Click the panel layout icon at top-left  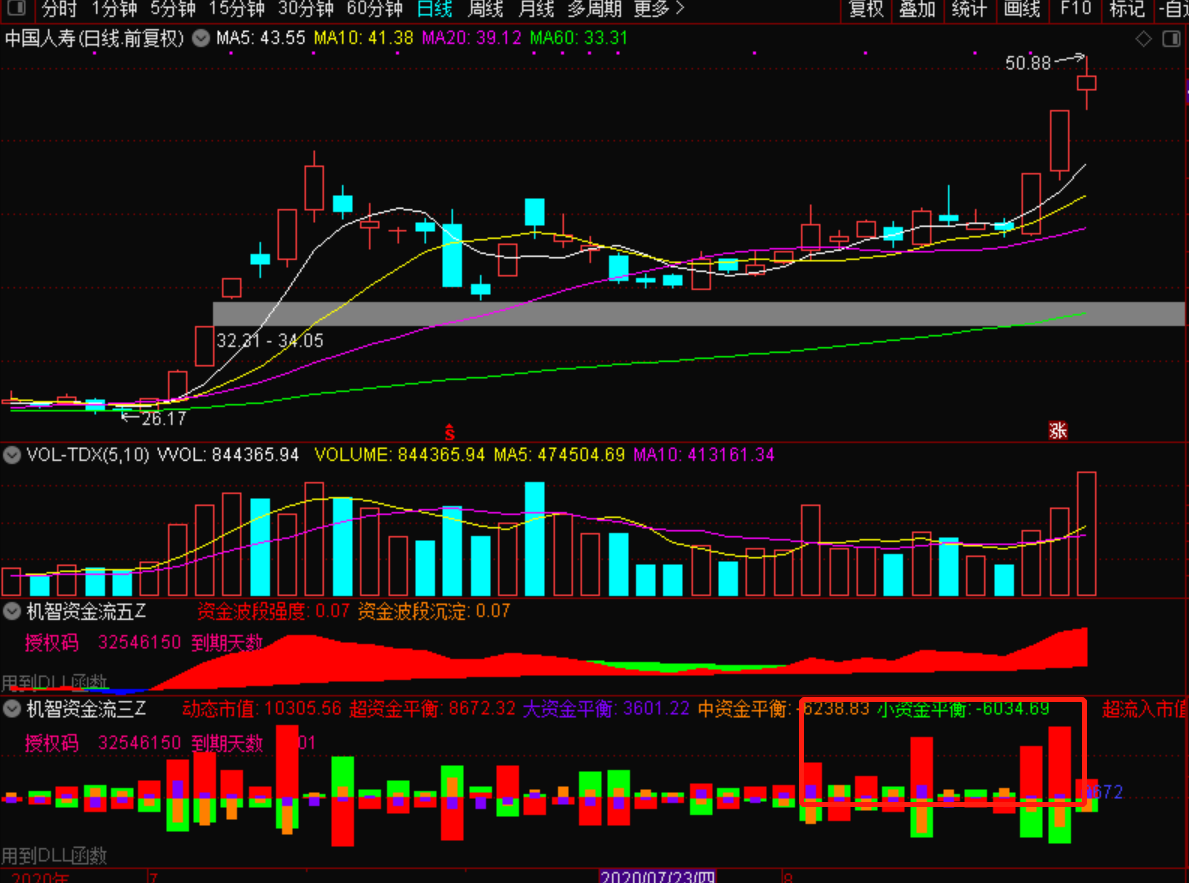click(x=17, y=9)
